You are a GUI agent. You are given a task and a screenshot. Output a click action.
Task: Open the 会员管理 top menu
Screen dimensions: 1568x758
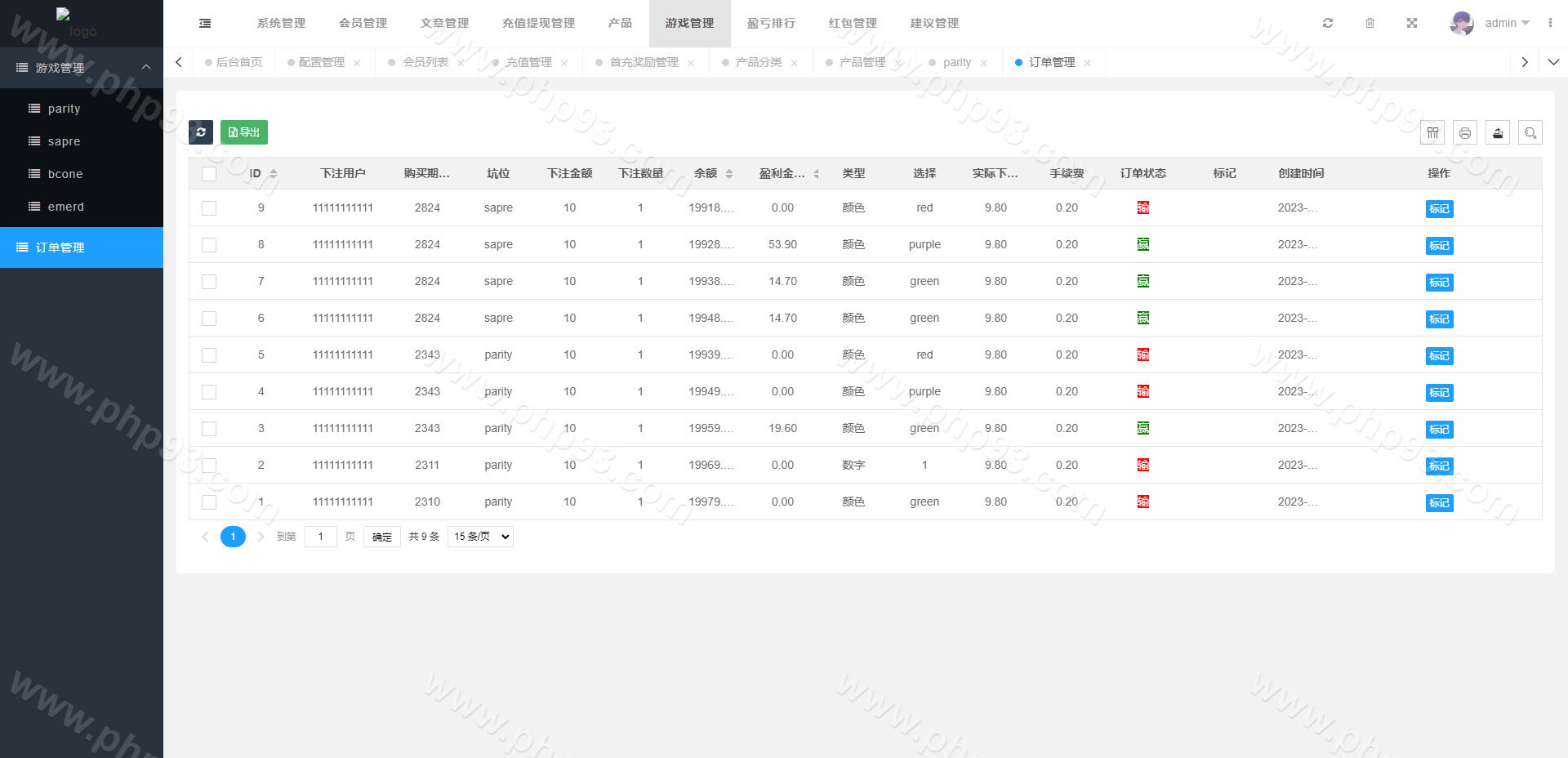pyautogui.click(x=363, y=24)
